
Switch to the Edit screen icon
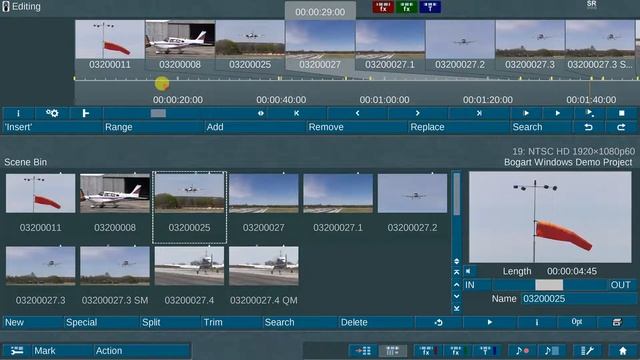pyautogui.click(x=393, y=351)
